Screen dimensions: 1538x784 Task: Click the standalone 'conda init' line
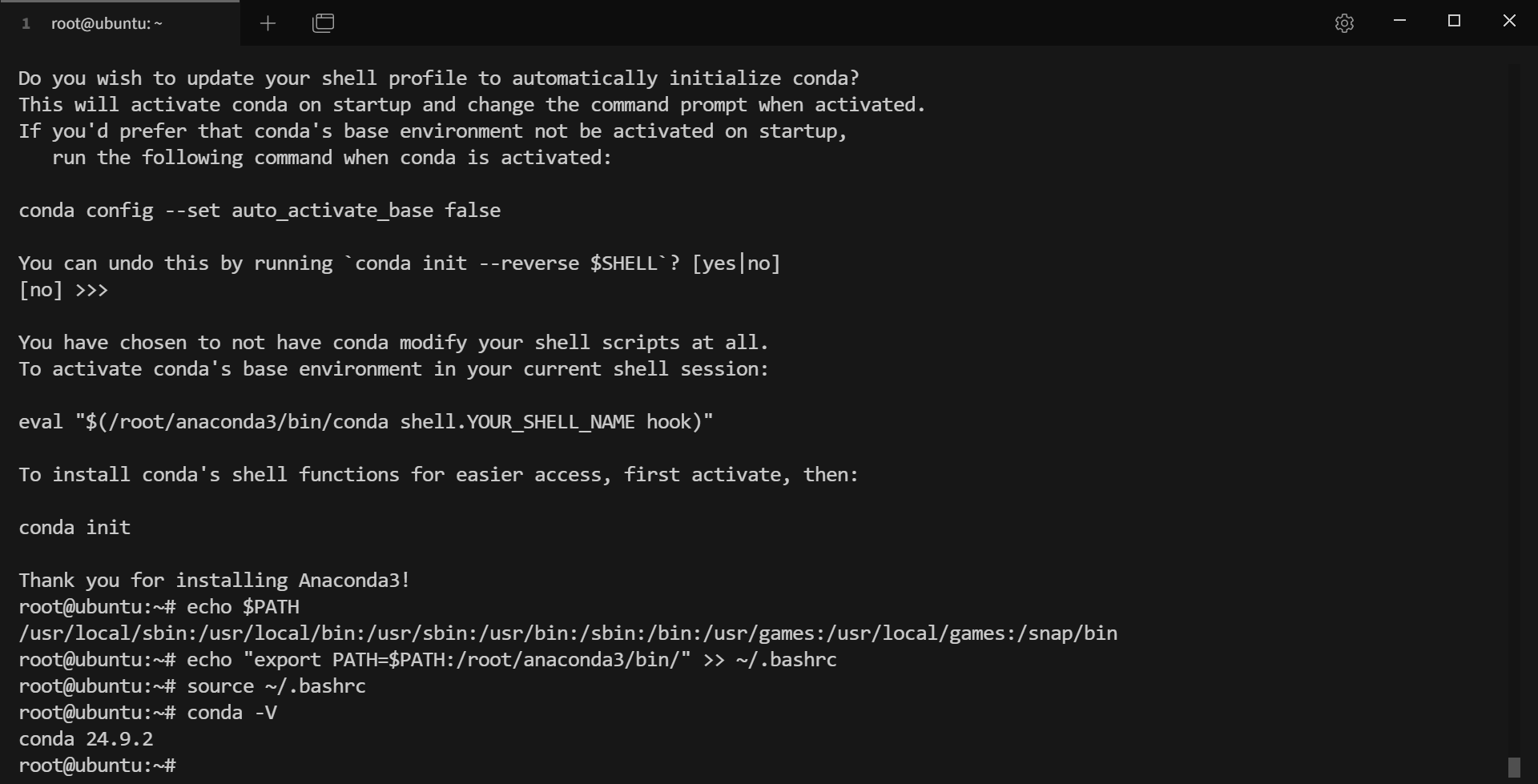[74, 528]
